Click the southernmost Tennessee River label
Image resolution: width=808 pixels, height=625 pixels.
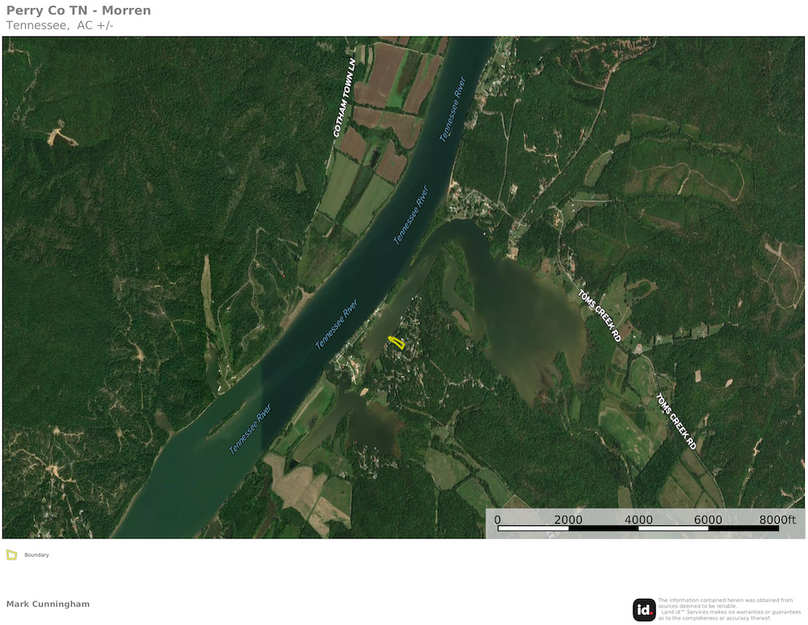click(249, 429)
